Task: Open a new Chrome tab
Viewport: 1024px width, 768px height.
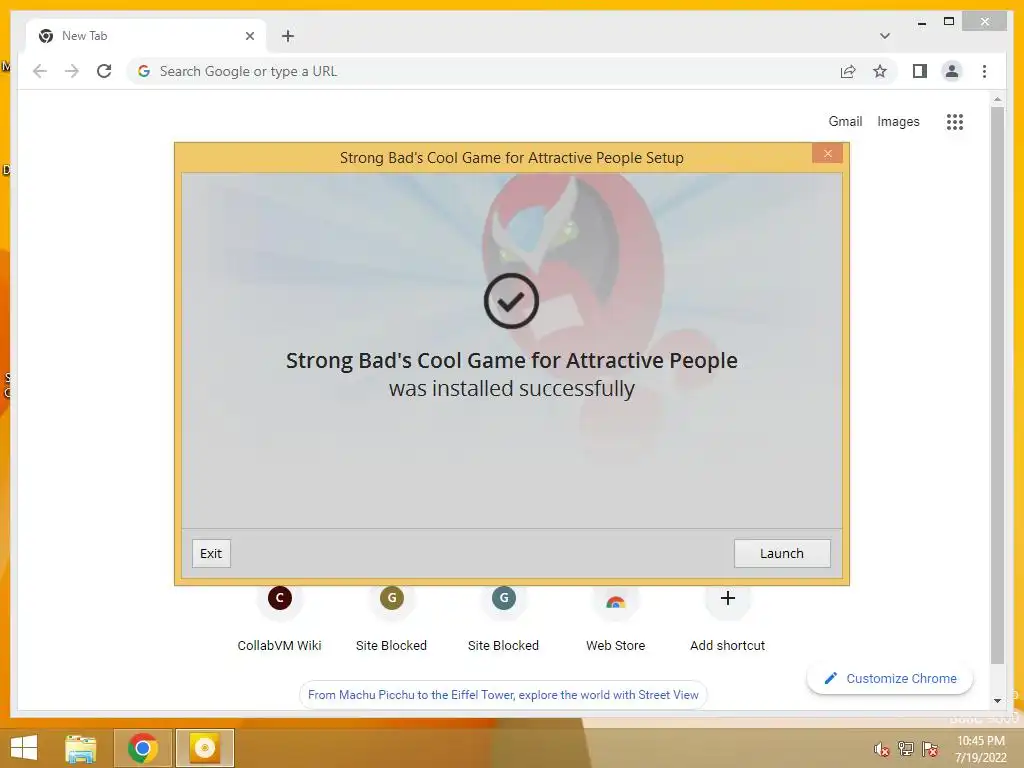Action: coord(288,36)
